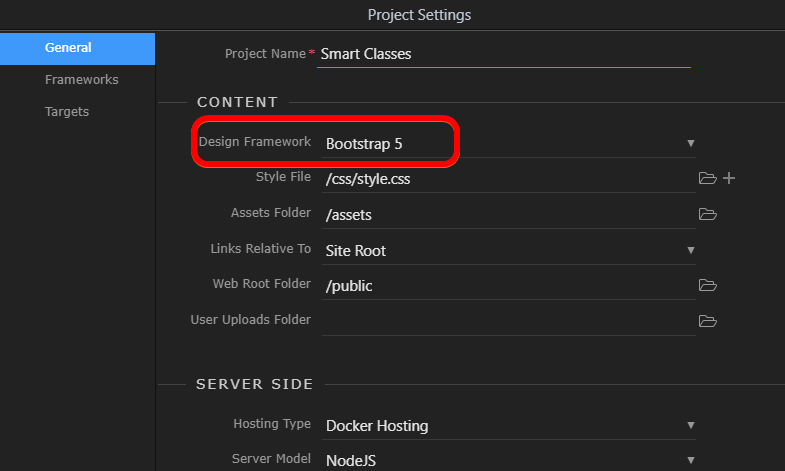Click the empty User Uploads Folder field
The width and height of the screenshot is (785, 471).
[x=509, y=322]
